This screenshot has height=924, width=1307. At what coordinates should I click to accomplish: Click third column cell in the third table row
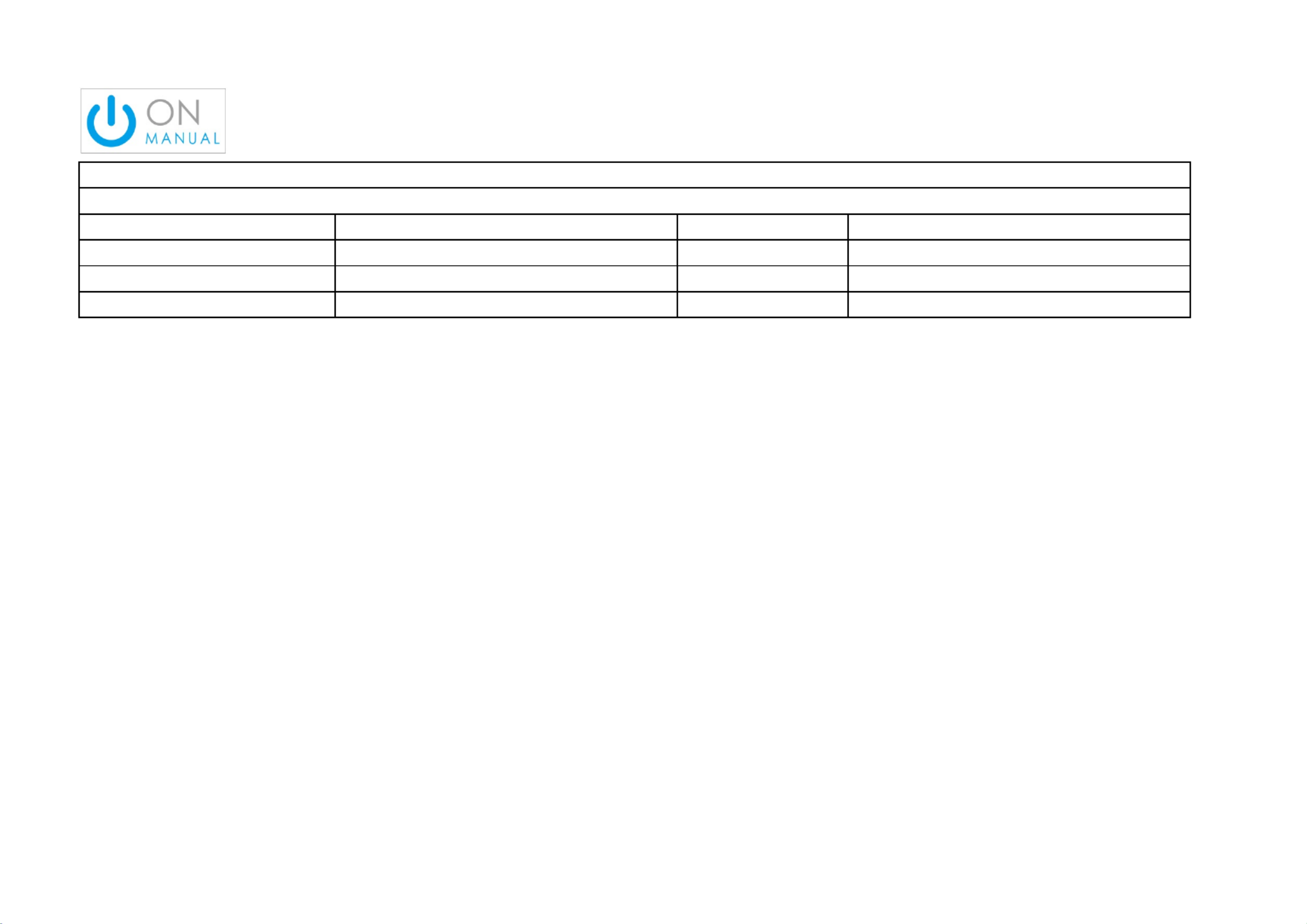coord(763,227)
